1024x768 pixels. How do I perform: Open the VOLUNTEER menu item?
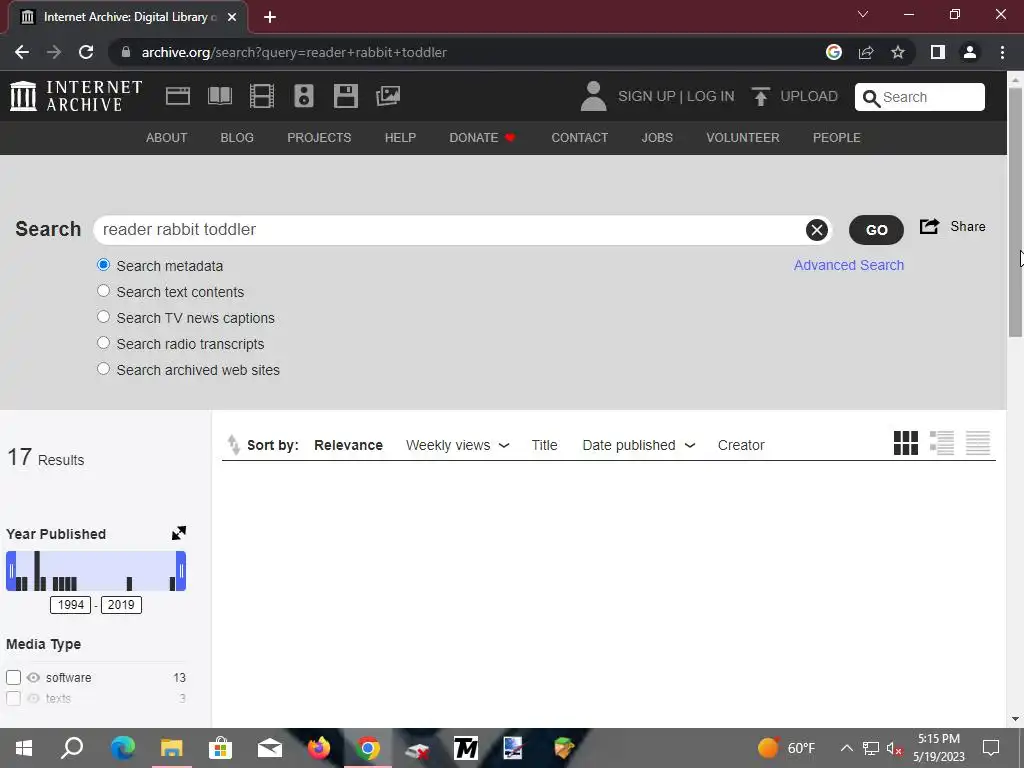pyautogui.click(x=743, y=138)
